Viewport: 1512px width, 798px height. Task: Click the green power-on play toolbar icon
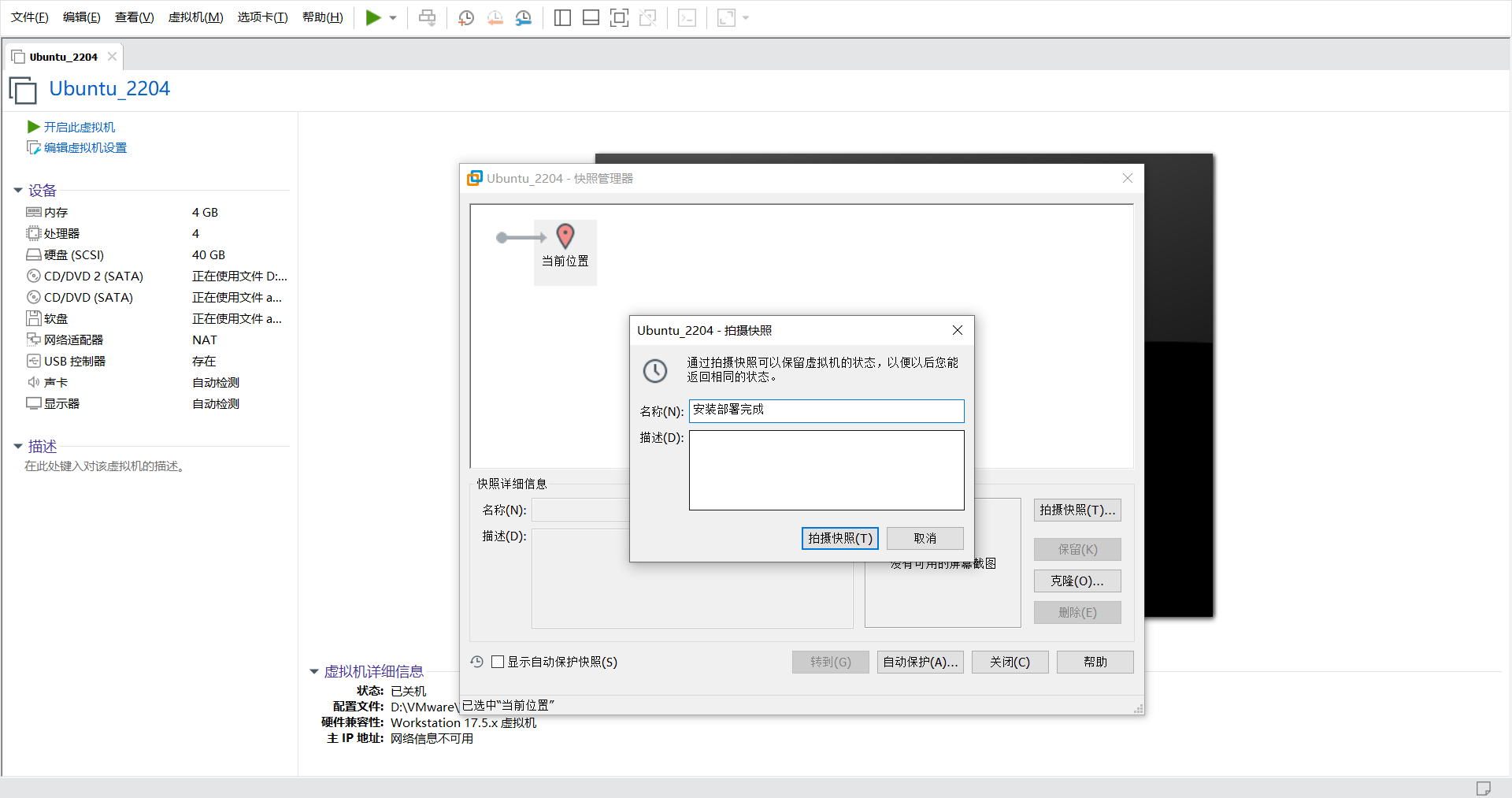pyautogui.click(x=373, y=17)
